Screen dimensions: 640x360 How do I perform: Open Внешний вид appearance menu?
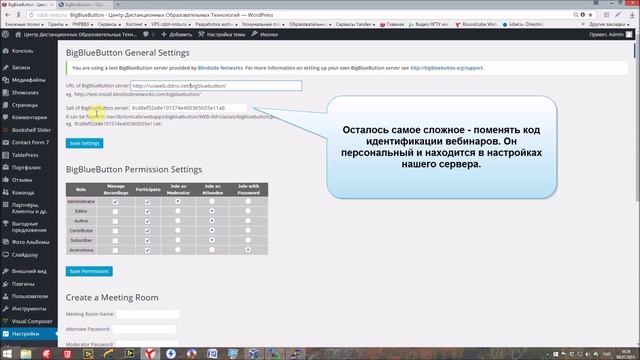[x=29, y=271]
